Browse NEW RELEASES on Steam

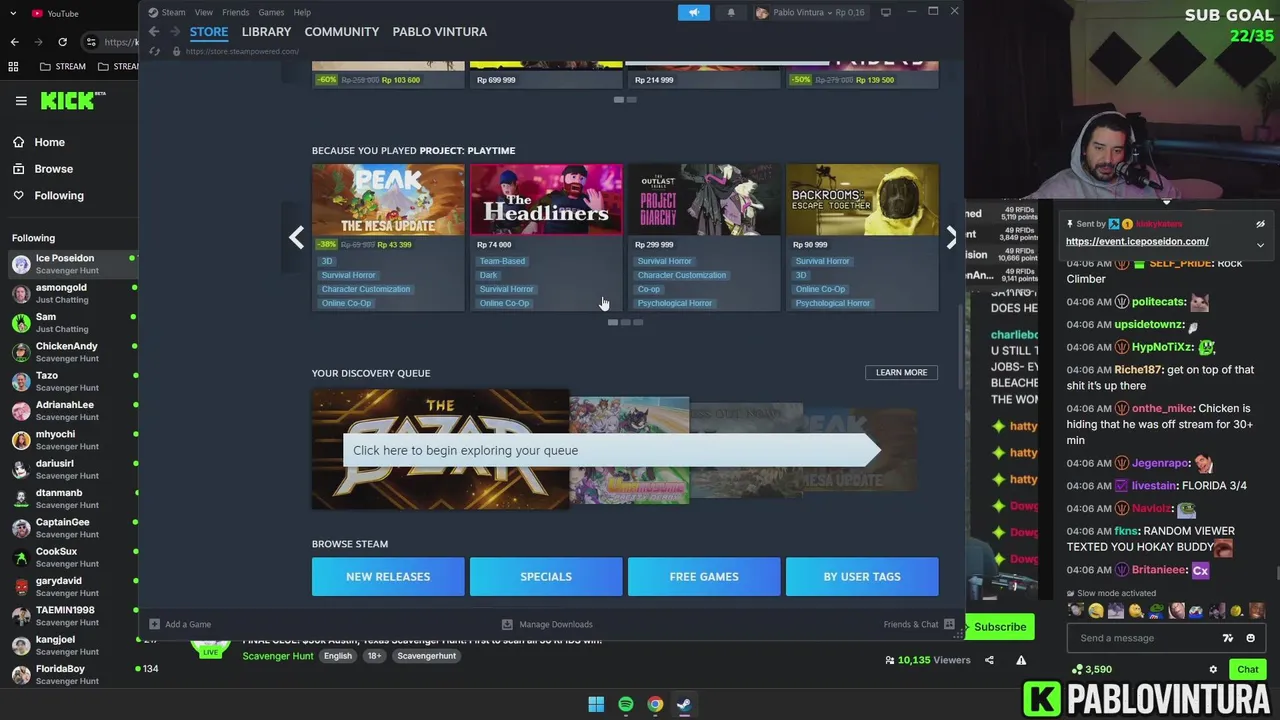pos(388,577)
